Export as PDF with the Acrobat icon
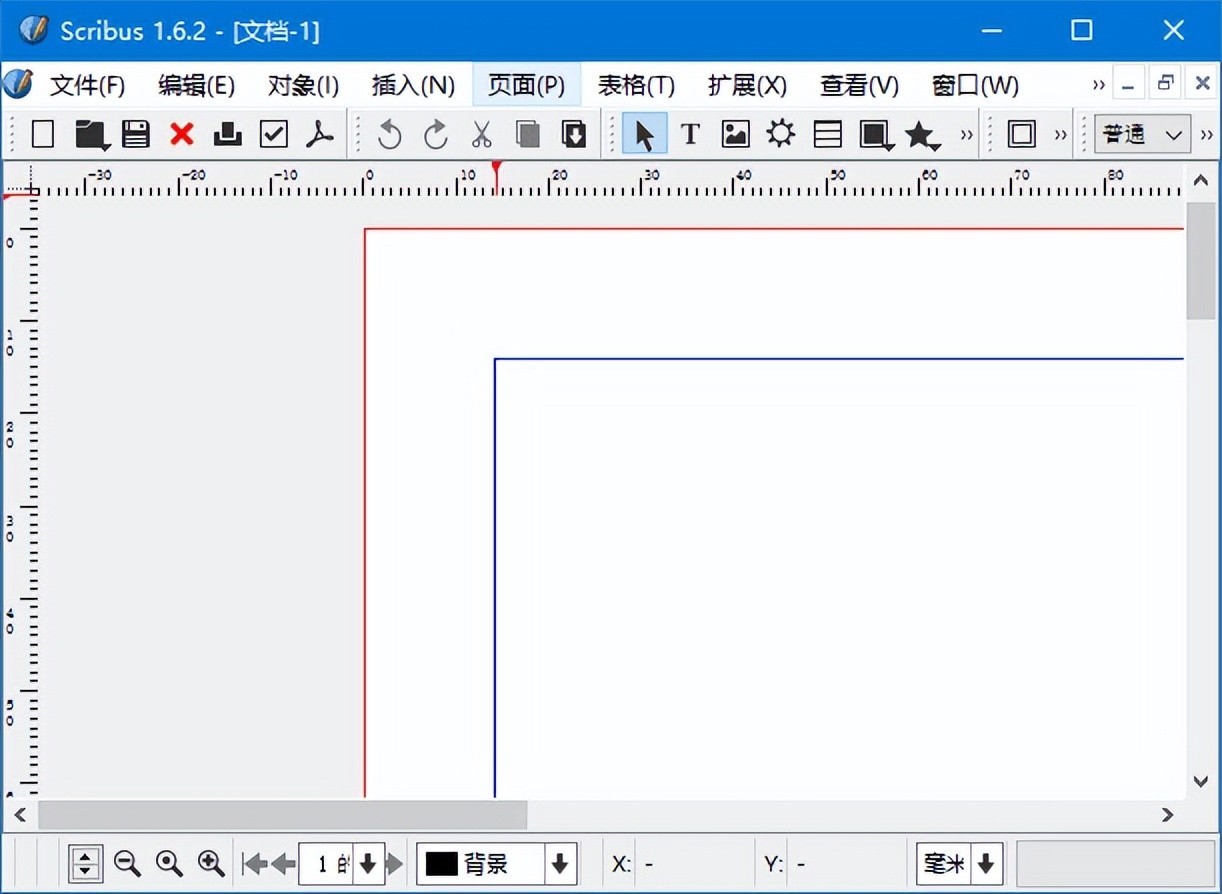1222x894 pixels. click(x=320, y=134)
